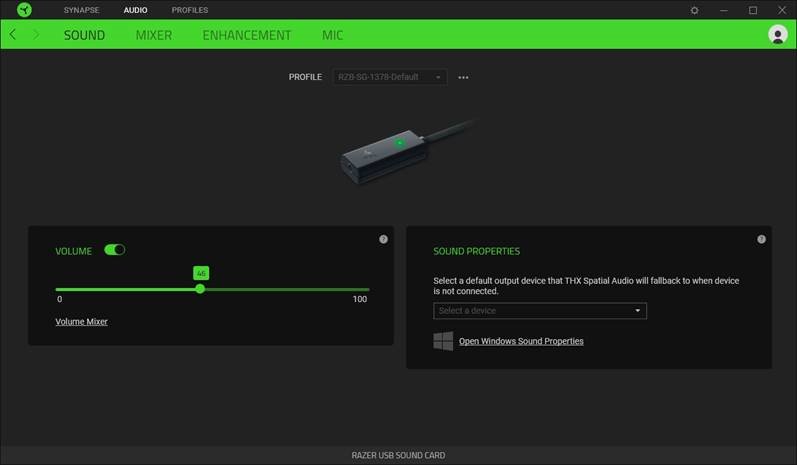The height and width of the screenshot is (465, 797).
Task: Switch to the Synapse tab
Action: pyautogui.click(x=81, y=10)
